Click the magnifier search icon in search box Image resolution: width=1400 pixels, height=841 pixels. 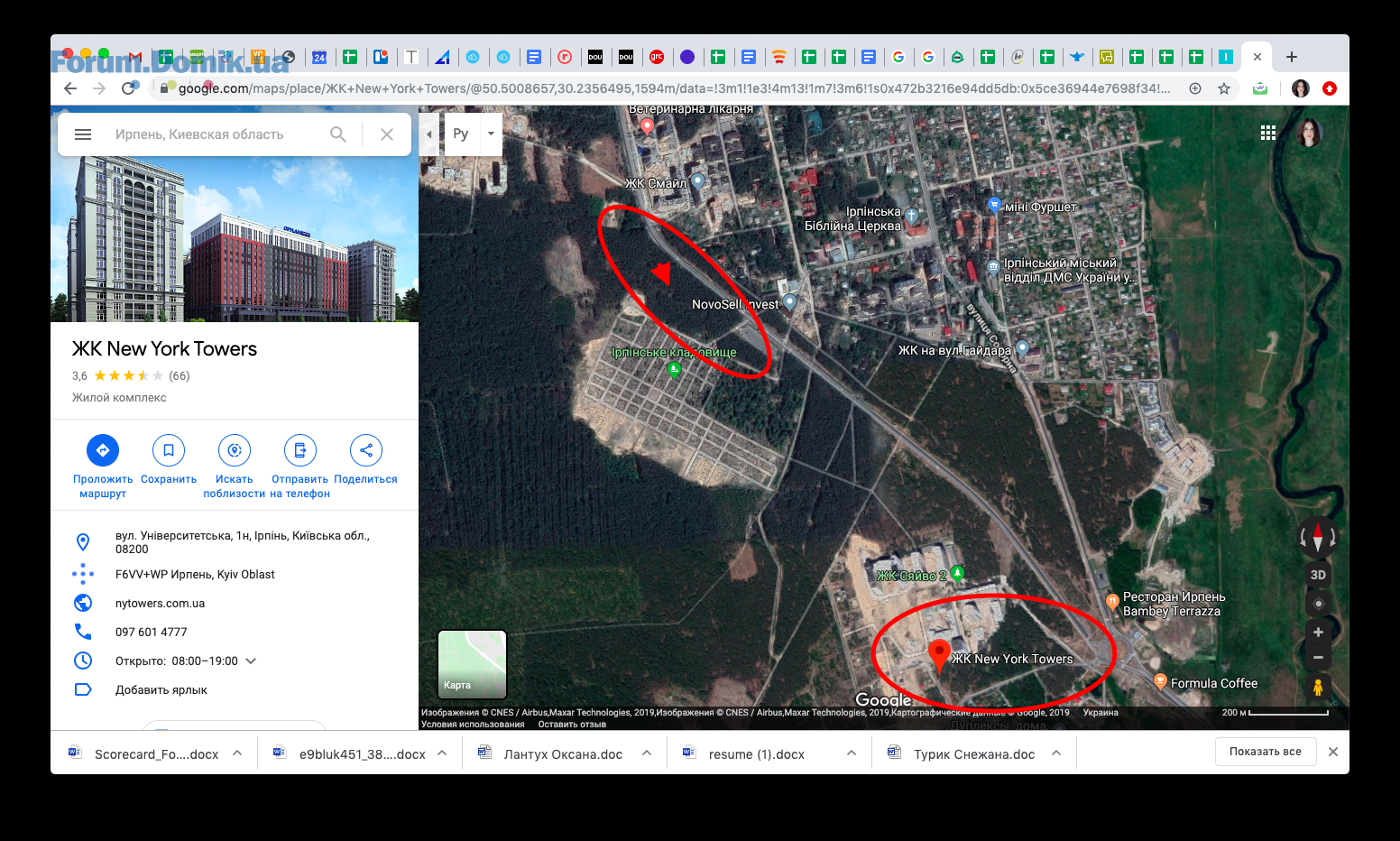tap(338, 134)
